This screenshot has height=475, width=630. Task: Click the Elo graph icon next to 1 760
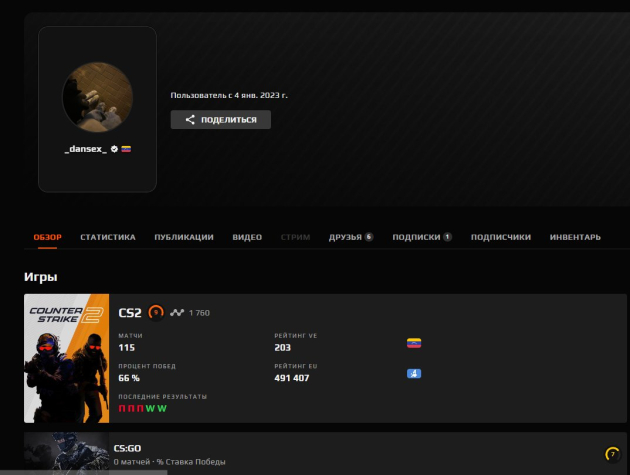click(177, 313)
